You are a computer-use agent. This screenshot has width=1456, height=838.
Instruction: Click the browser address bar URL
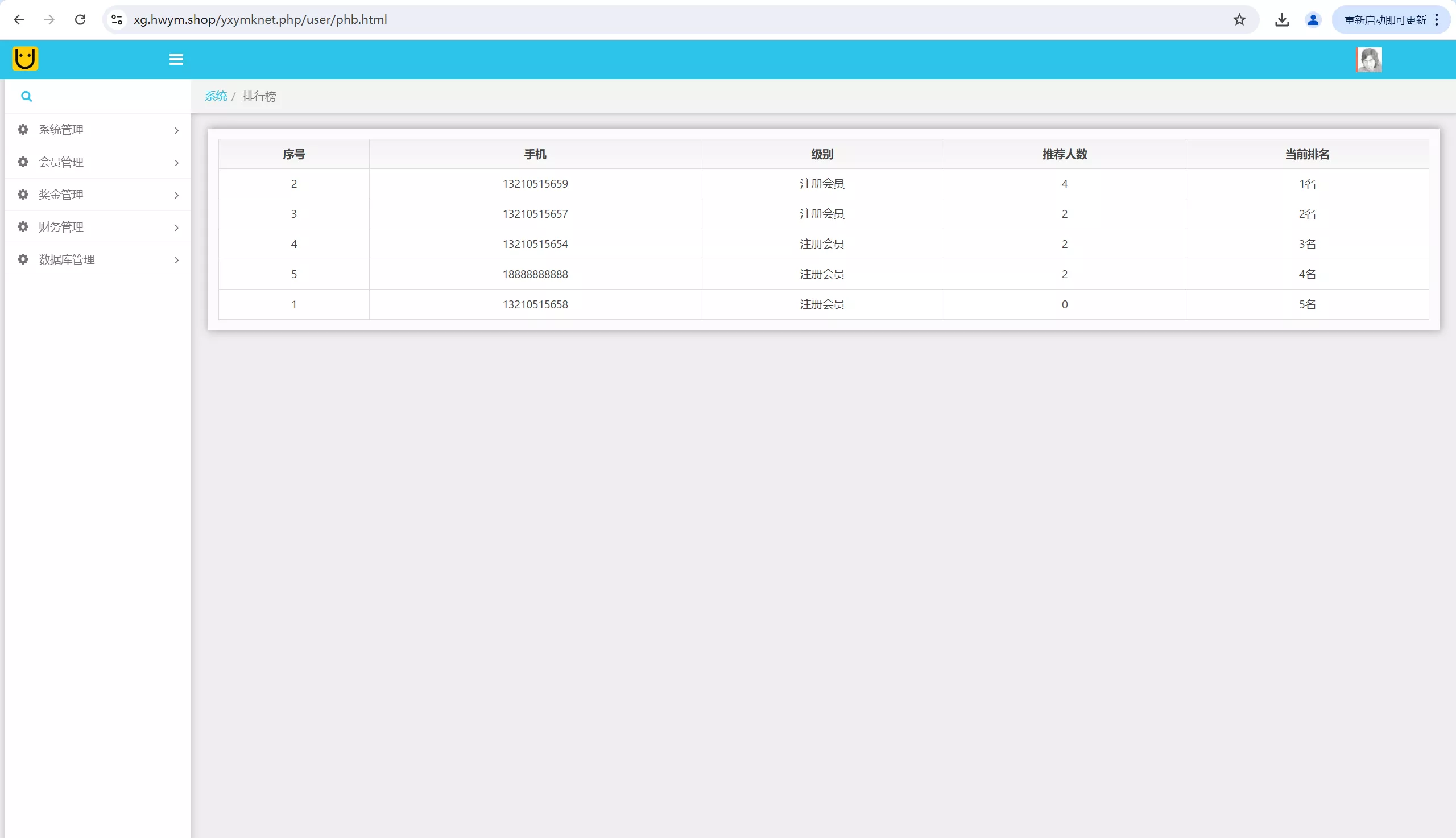260,20
